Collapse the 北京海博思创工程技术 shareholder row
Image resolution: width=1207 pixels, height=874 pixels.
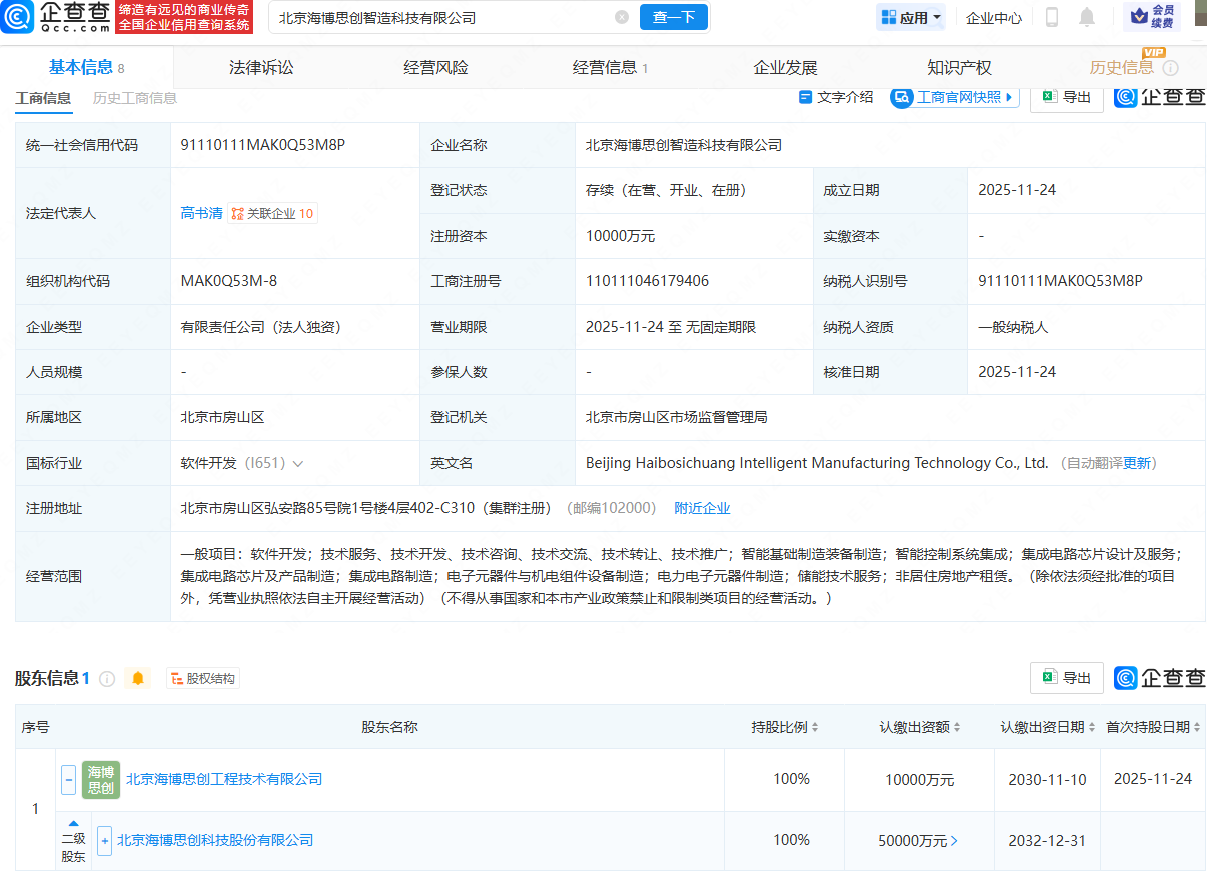click(x=68, y=779)
